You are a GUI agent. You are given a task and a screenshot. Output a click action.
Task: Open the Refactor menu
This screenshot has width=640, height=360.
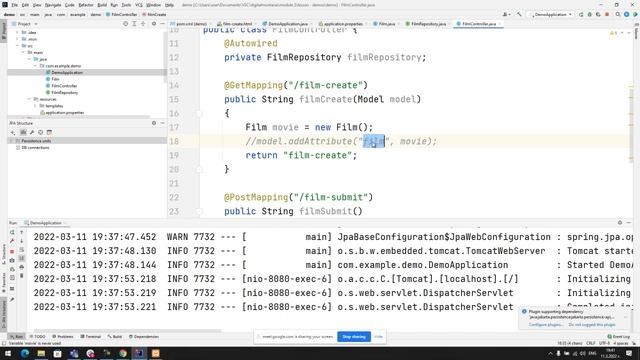click(86, 5)
